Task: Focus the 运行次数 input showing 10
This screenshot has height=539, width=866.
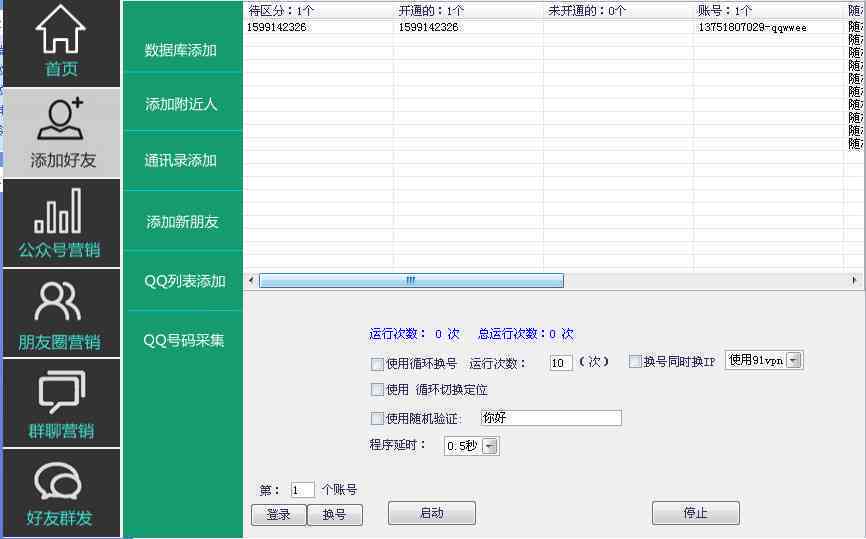Action: 561,363
